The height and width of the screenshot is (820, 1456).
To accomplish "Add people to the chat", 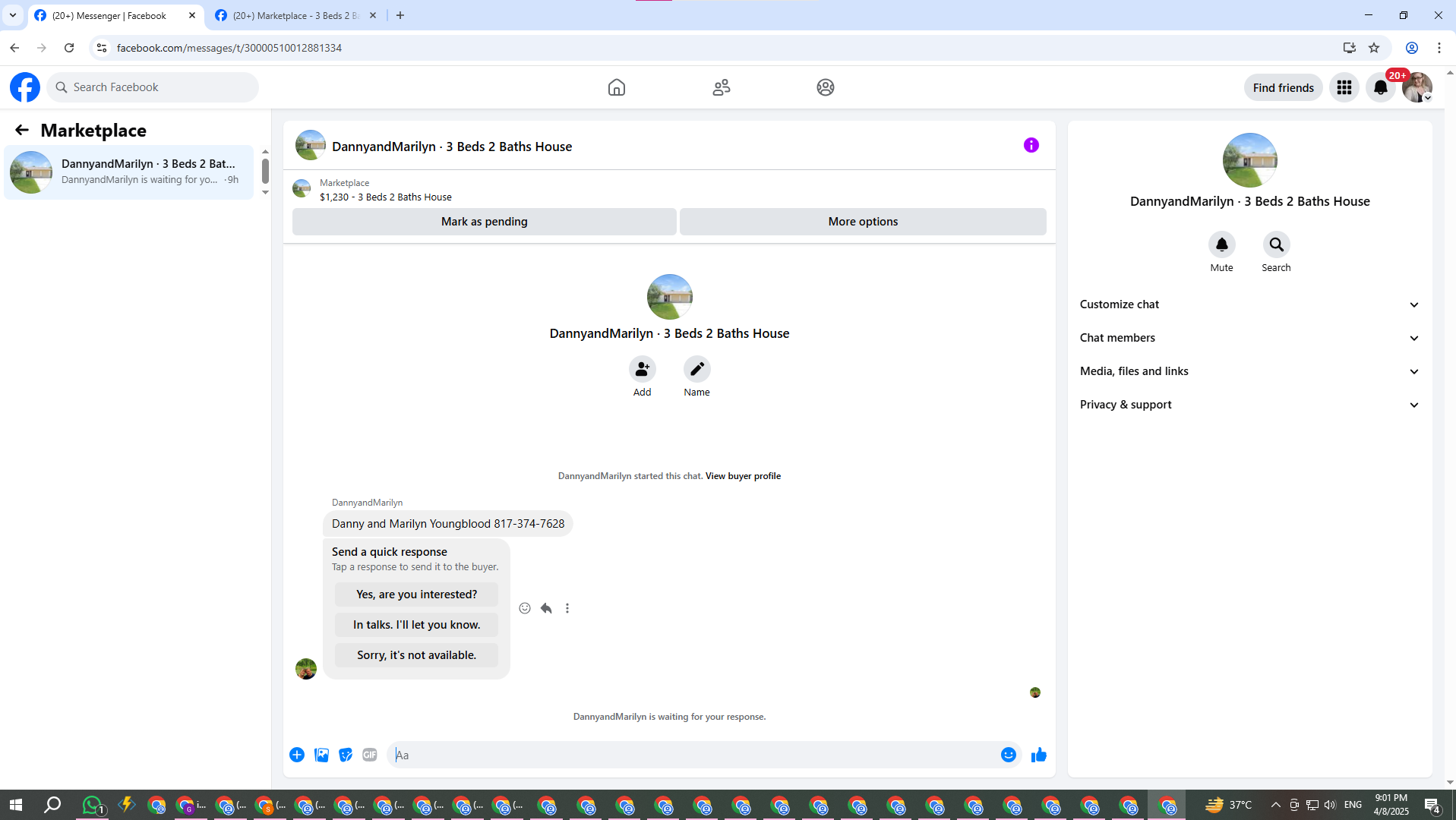I will [643, 370].
